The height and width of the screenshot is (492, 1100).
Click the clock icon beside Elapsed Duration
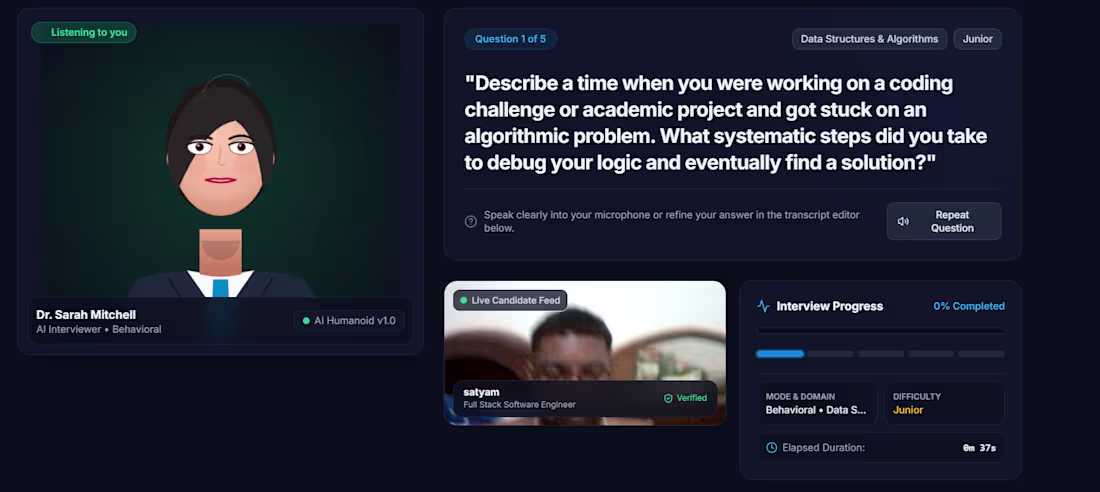(772, 447)
